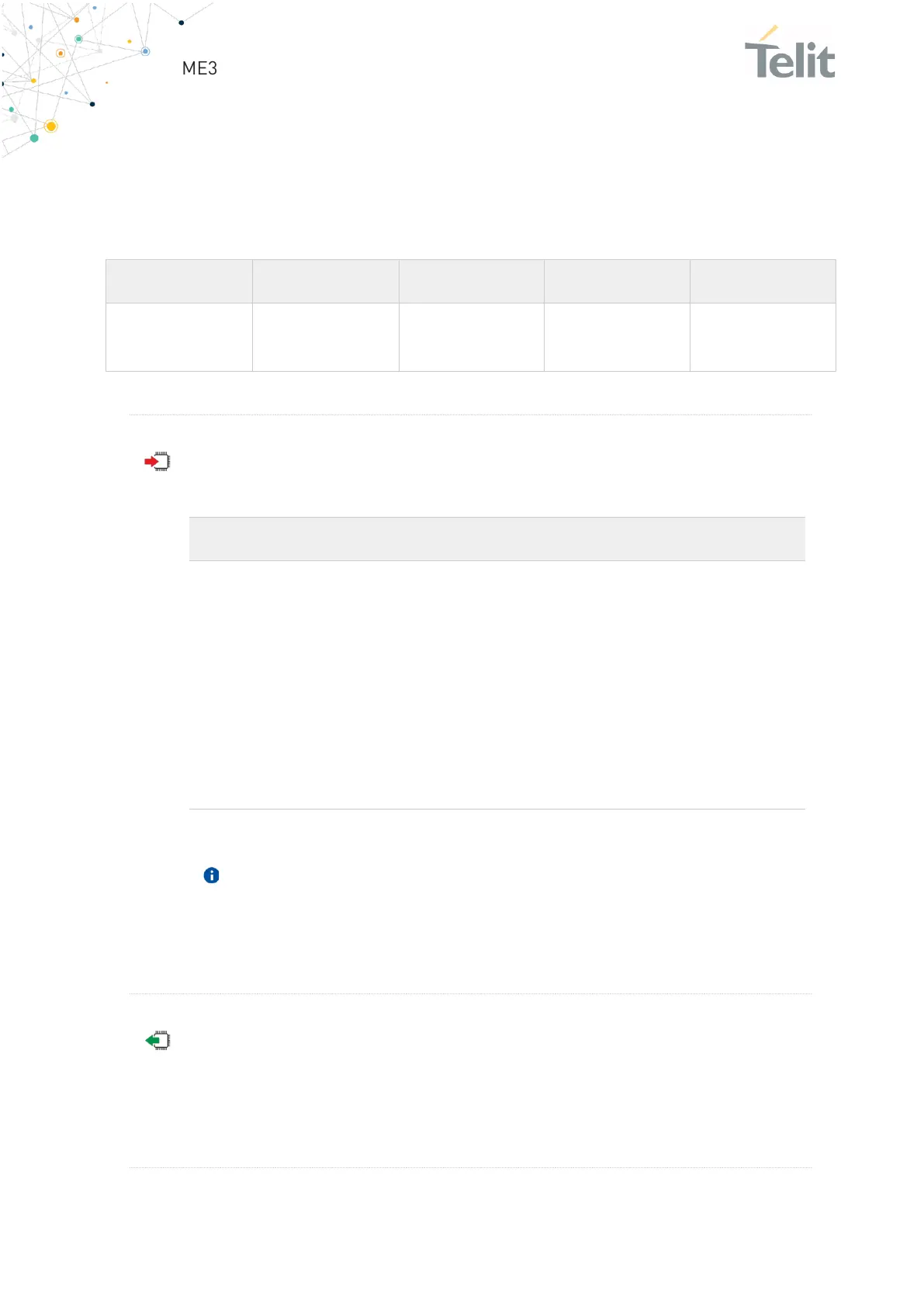The height and width of the screenshot is (1307, 924).
Task: Select the fourth white body cell of table
Action: pos(617,337)
